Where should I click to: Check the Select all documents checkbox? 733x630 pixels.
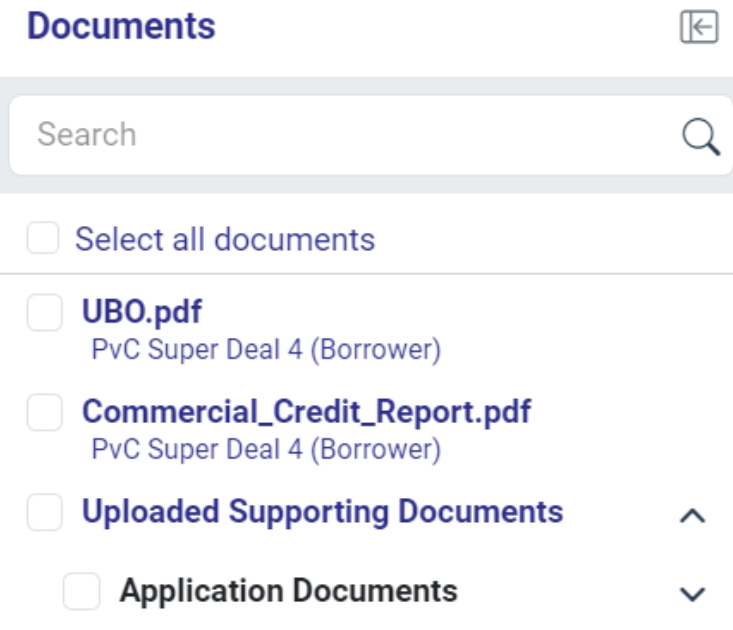[43, 239]
